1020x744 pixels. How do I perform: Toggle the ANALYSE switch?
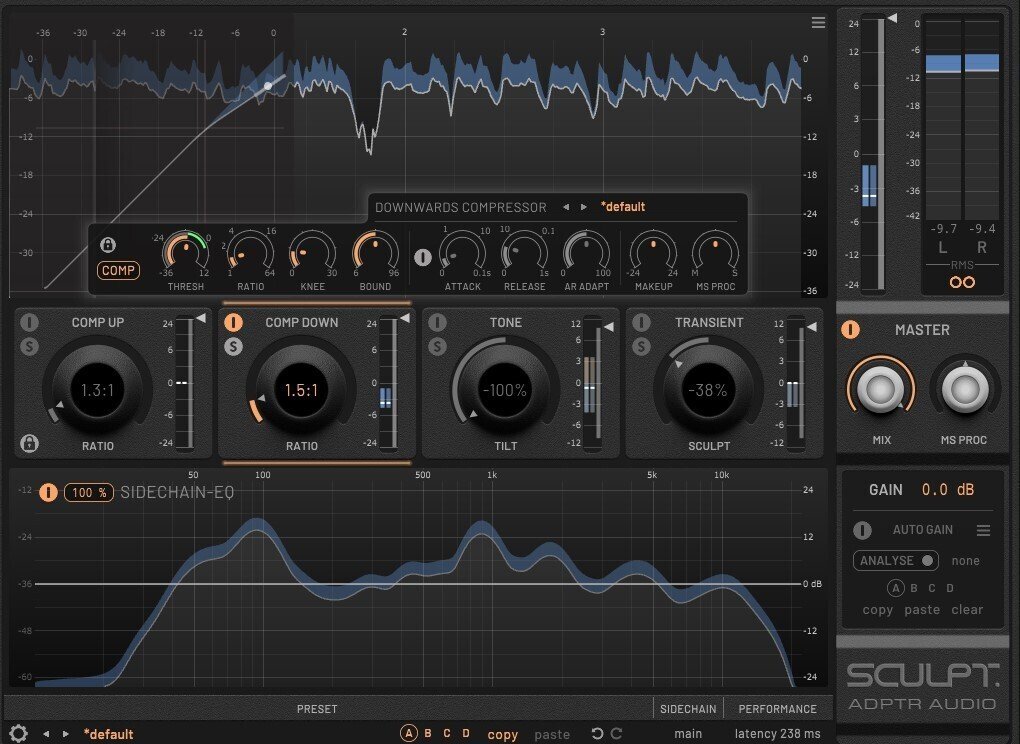click(x=896, y=561)
